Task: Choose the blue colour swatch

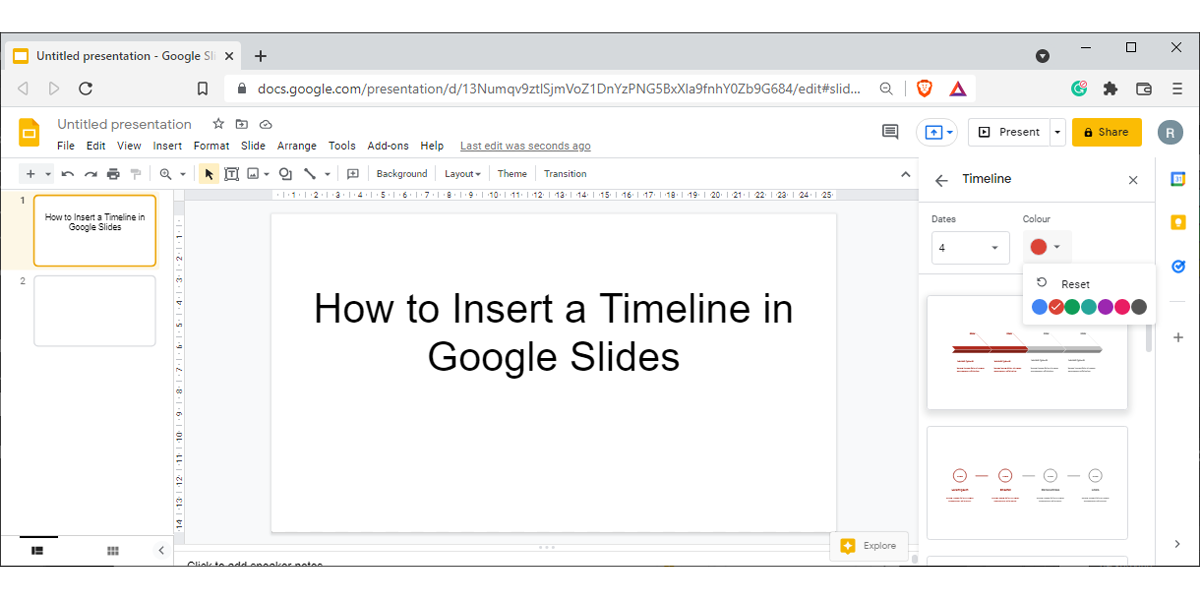Action: click(x=1040, y=307)
